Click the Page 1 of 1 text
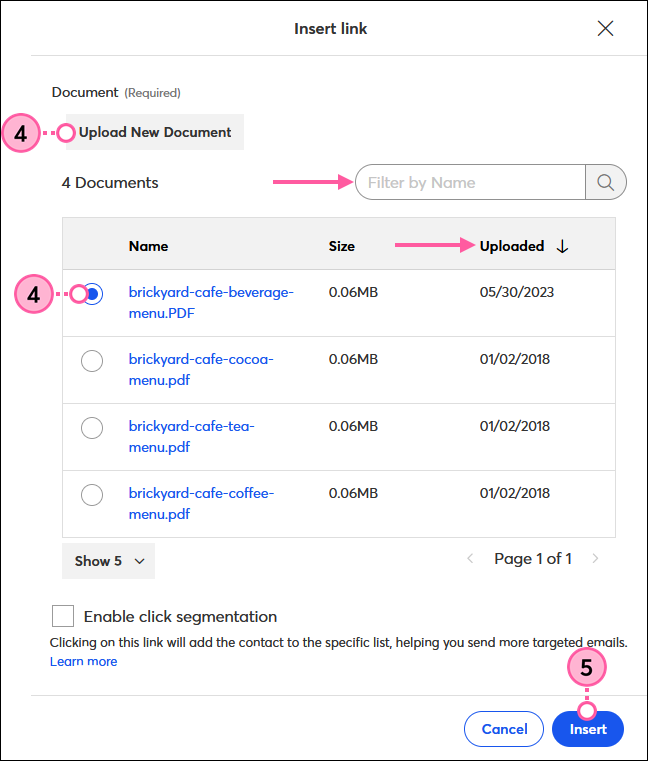Image resolution: width=648 pixels, height=761 pixels. [x=533, y=559]
